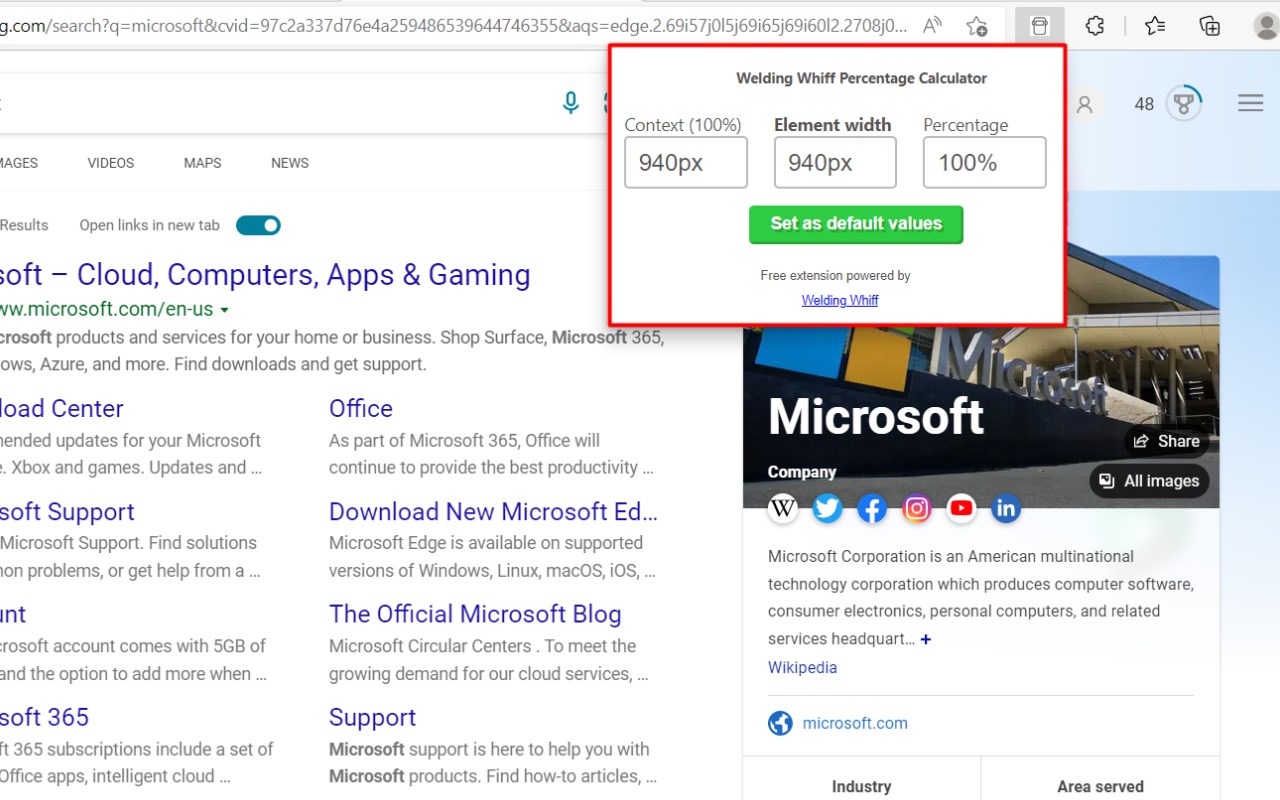Click the Percentage input field
This screenshot has width=1280, height=800.
tap(984, 162)
